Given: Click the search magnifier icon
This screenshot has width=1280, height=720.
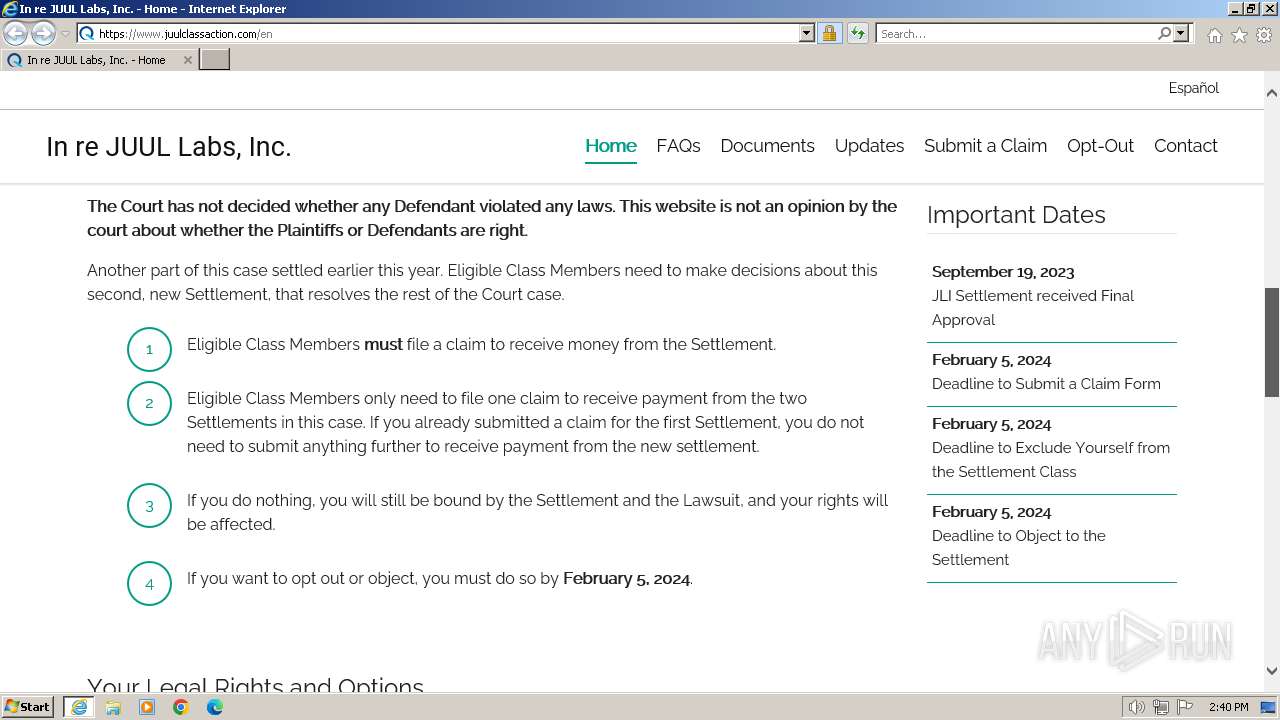Looking at the screenshot, I should click(1164, 33).
